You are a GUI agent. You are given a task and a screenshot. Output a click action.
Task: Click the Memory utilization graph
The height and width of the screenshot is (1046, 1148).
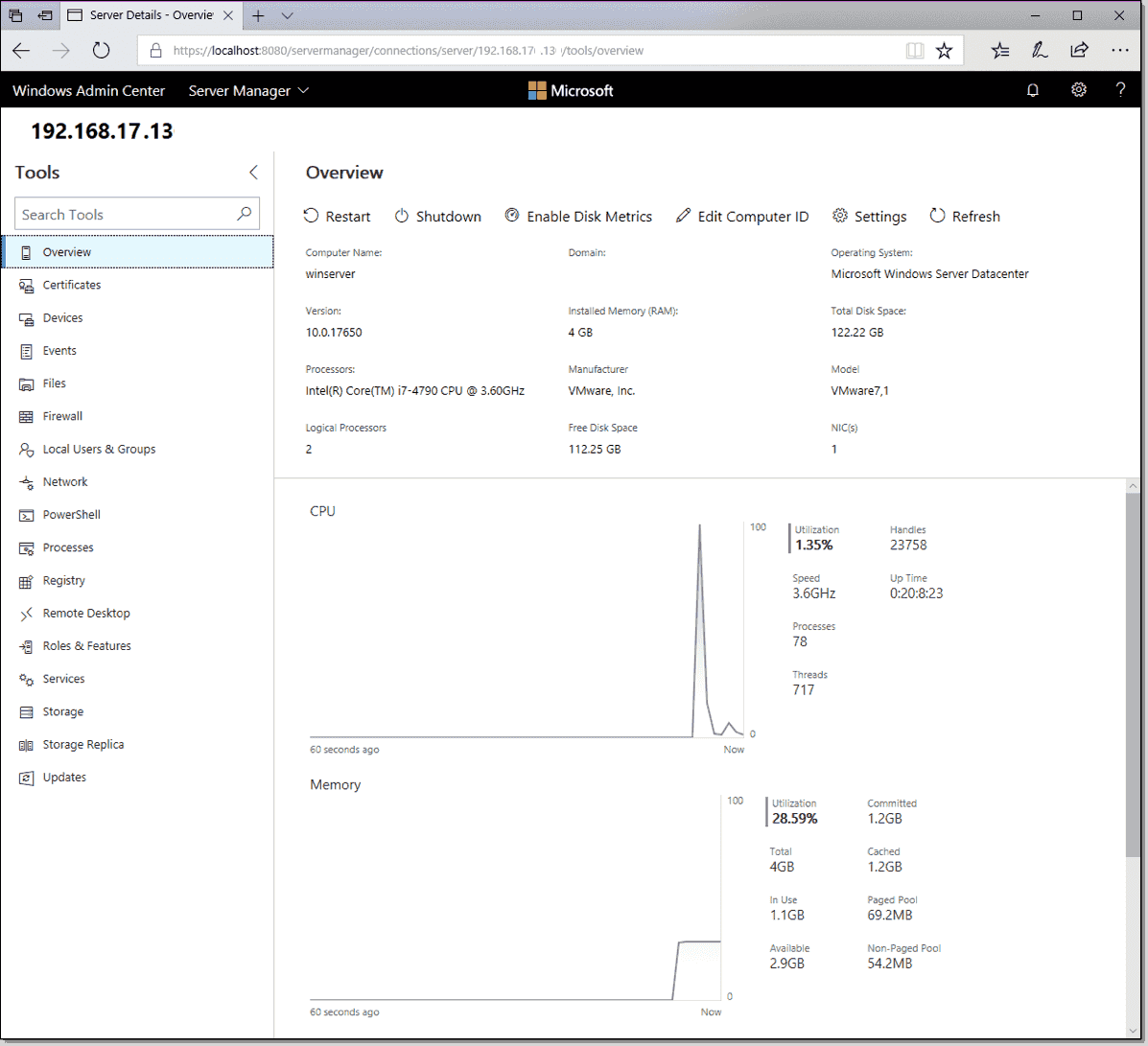pos(515,898)
